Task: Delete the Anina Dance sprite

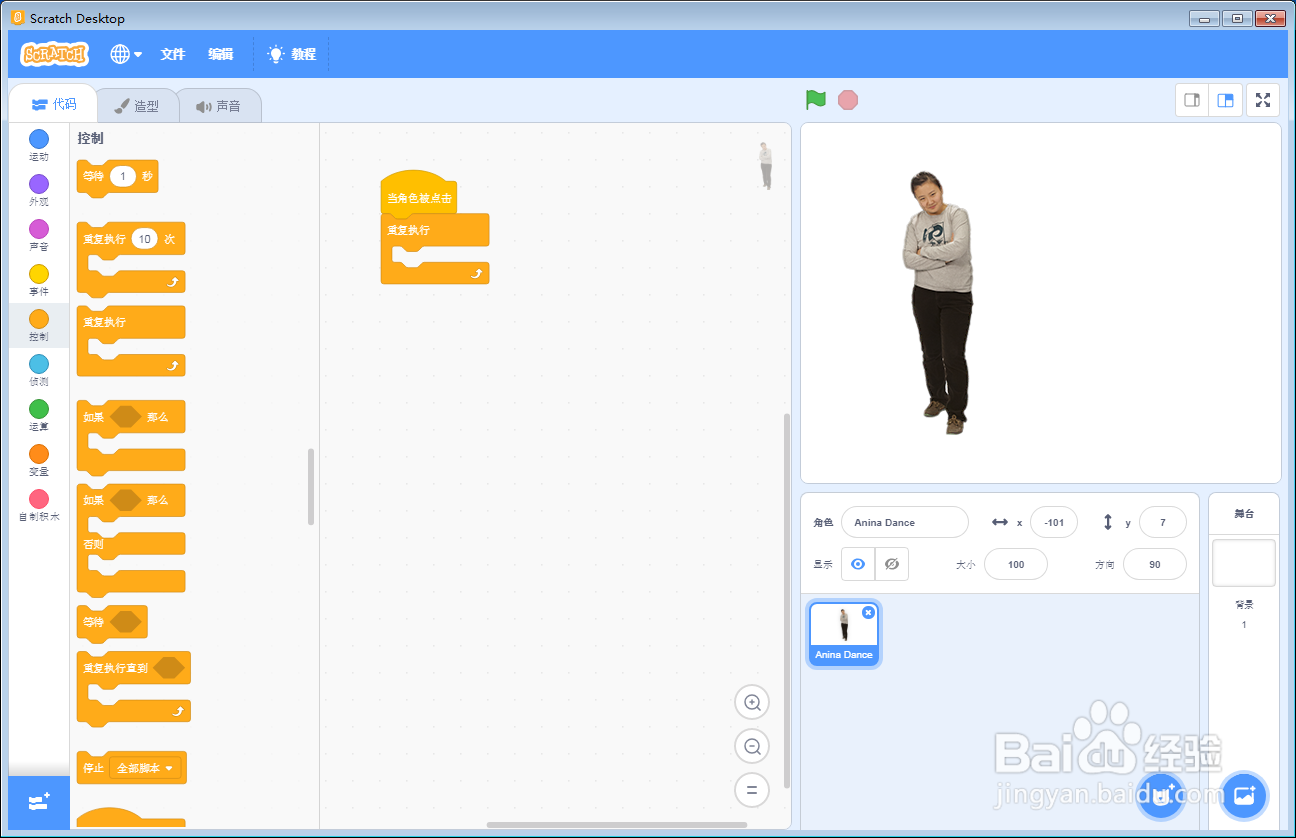Action: tap(868, 612)
